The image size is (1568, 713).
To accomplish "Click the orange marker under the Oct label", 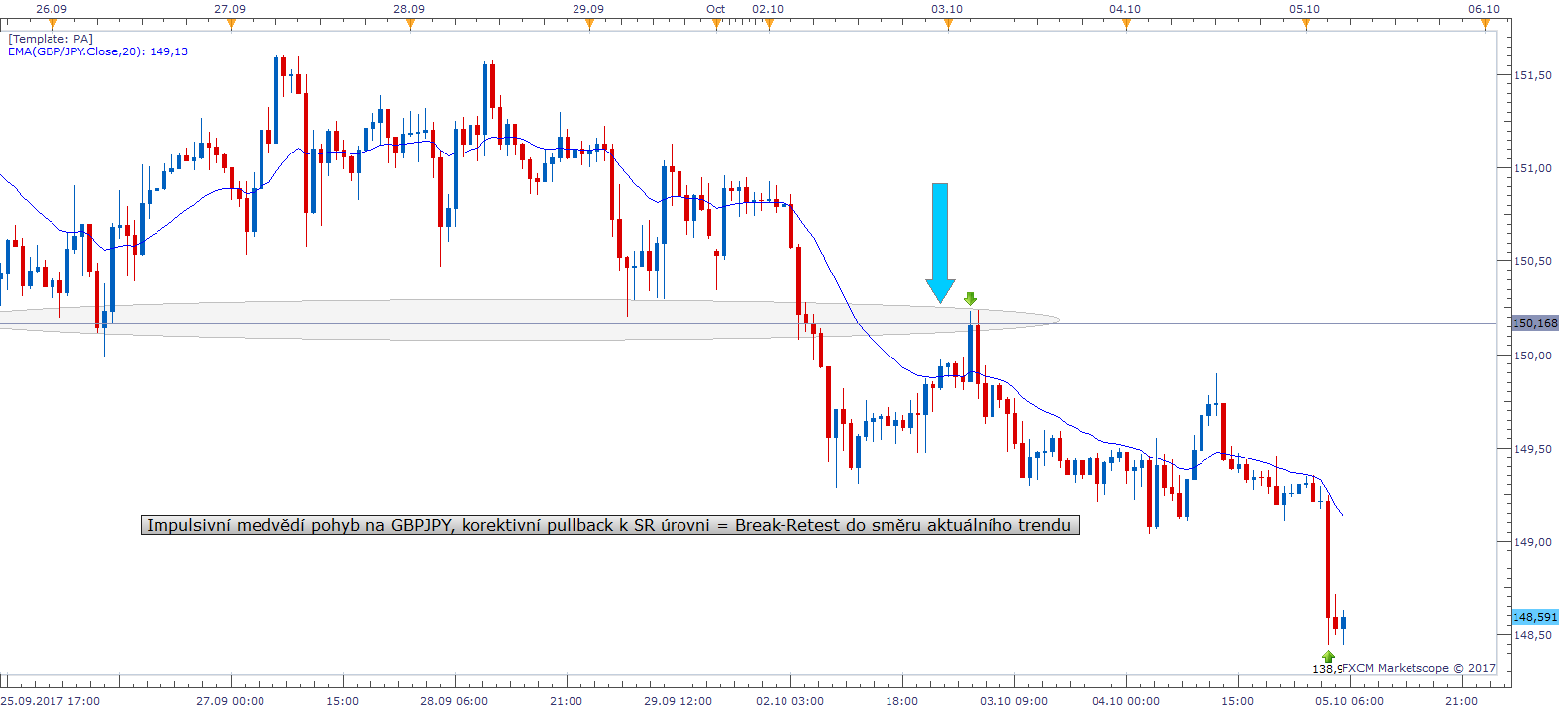I will point(716,24).
